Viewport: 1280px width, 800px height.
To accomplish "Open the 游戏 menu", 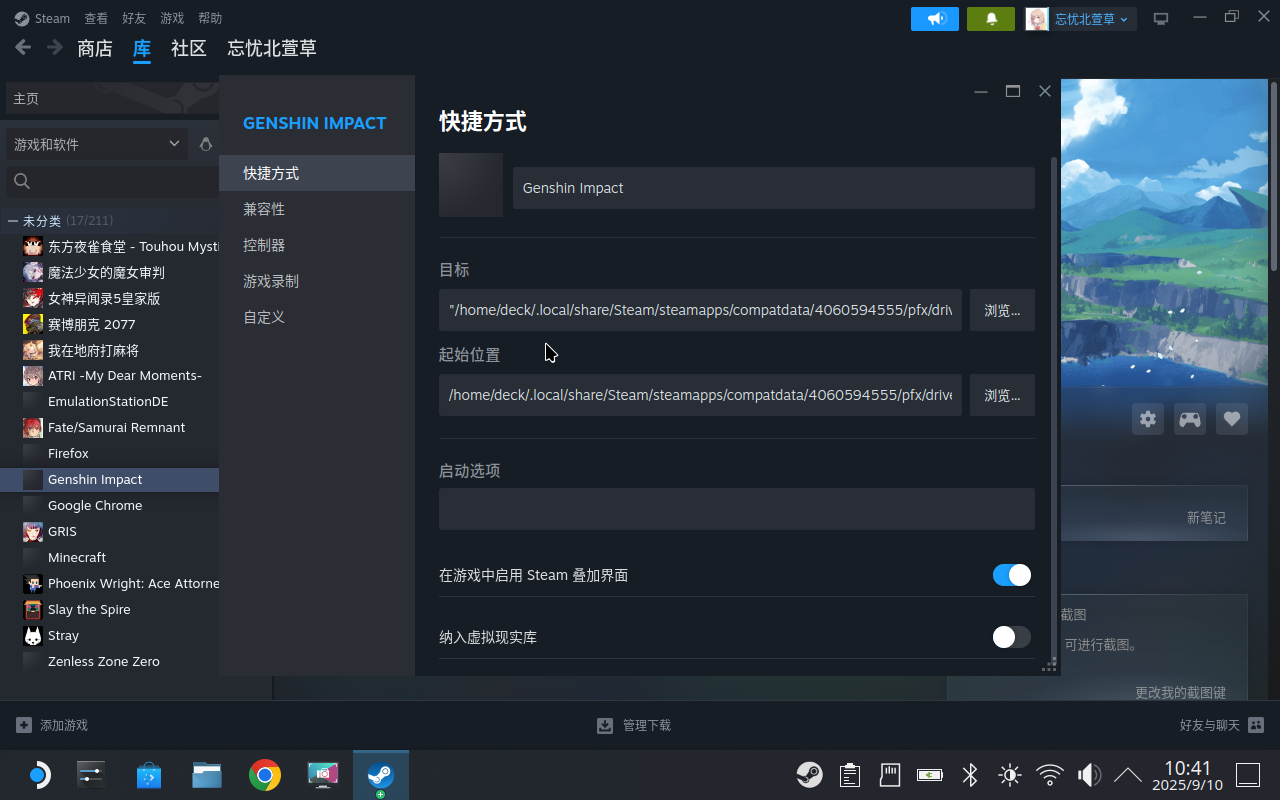I will point(172,18).
